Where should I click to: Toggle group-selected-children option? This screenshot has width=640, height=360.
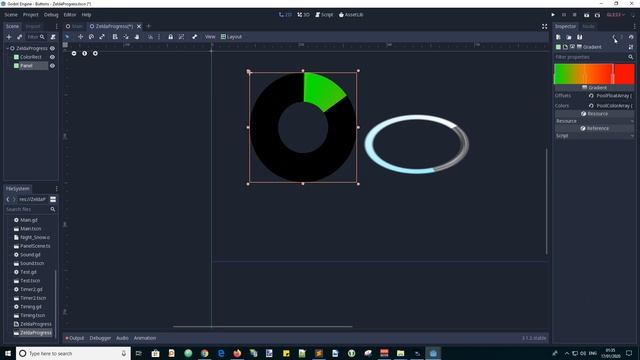pos(181,37)
